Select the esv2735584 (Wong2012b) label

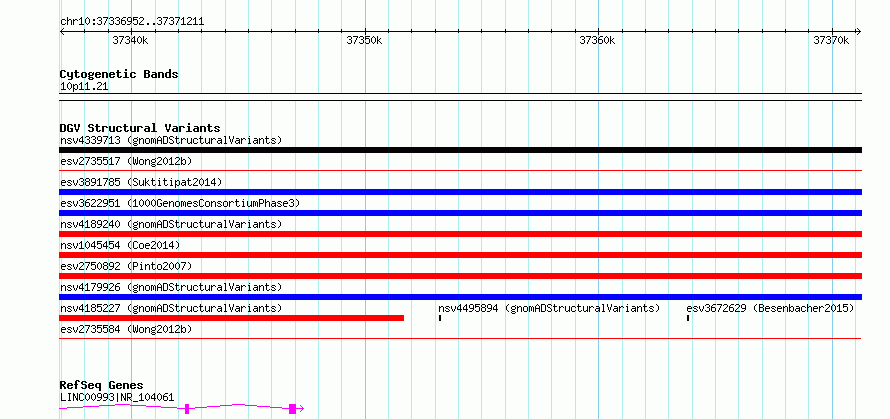coord(126,329)
